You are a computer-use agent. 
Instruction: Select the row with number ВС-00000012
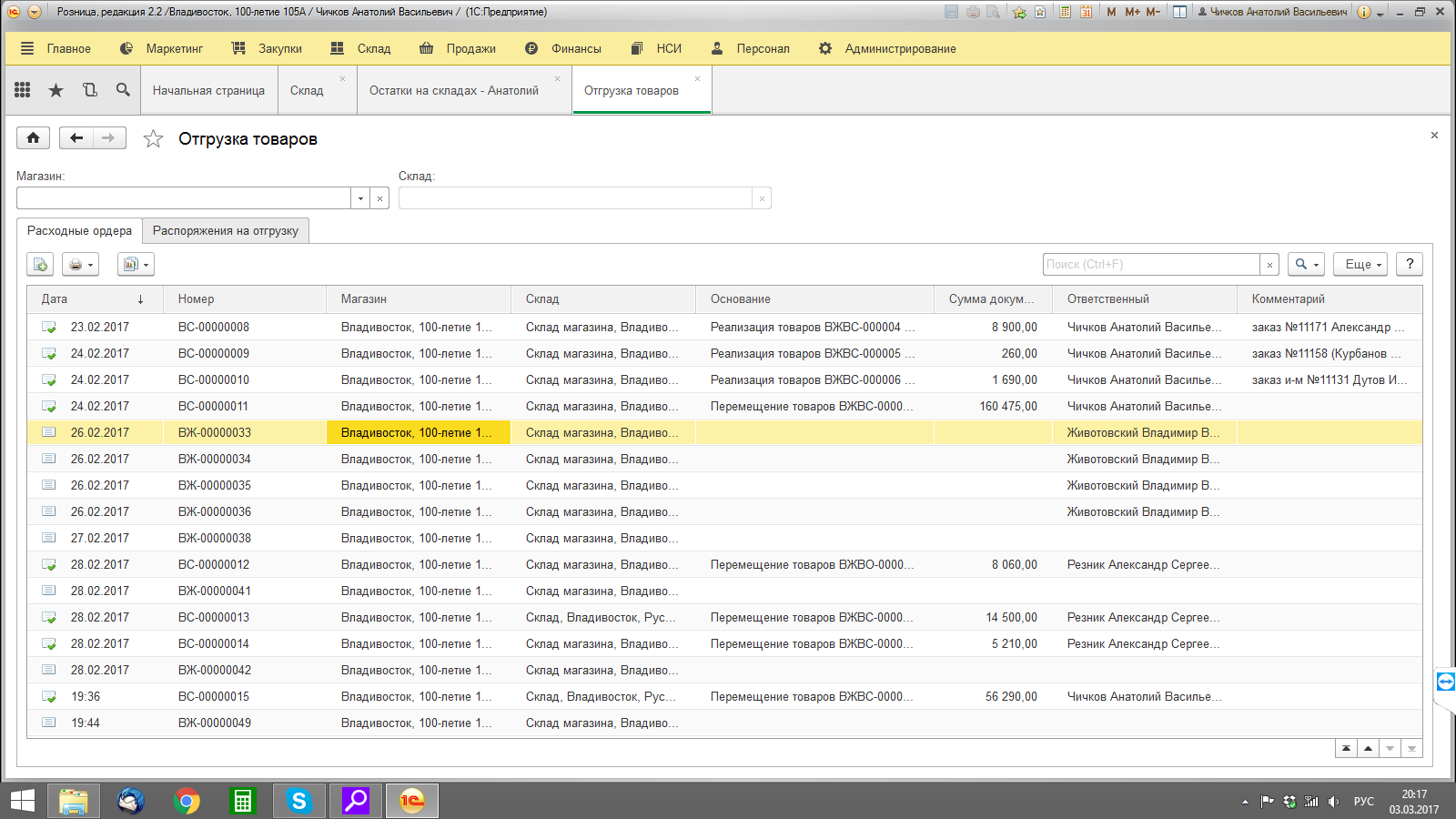click(x=214, y=565)
